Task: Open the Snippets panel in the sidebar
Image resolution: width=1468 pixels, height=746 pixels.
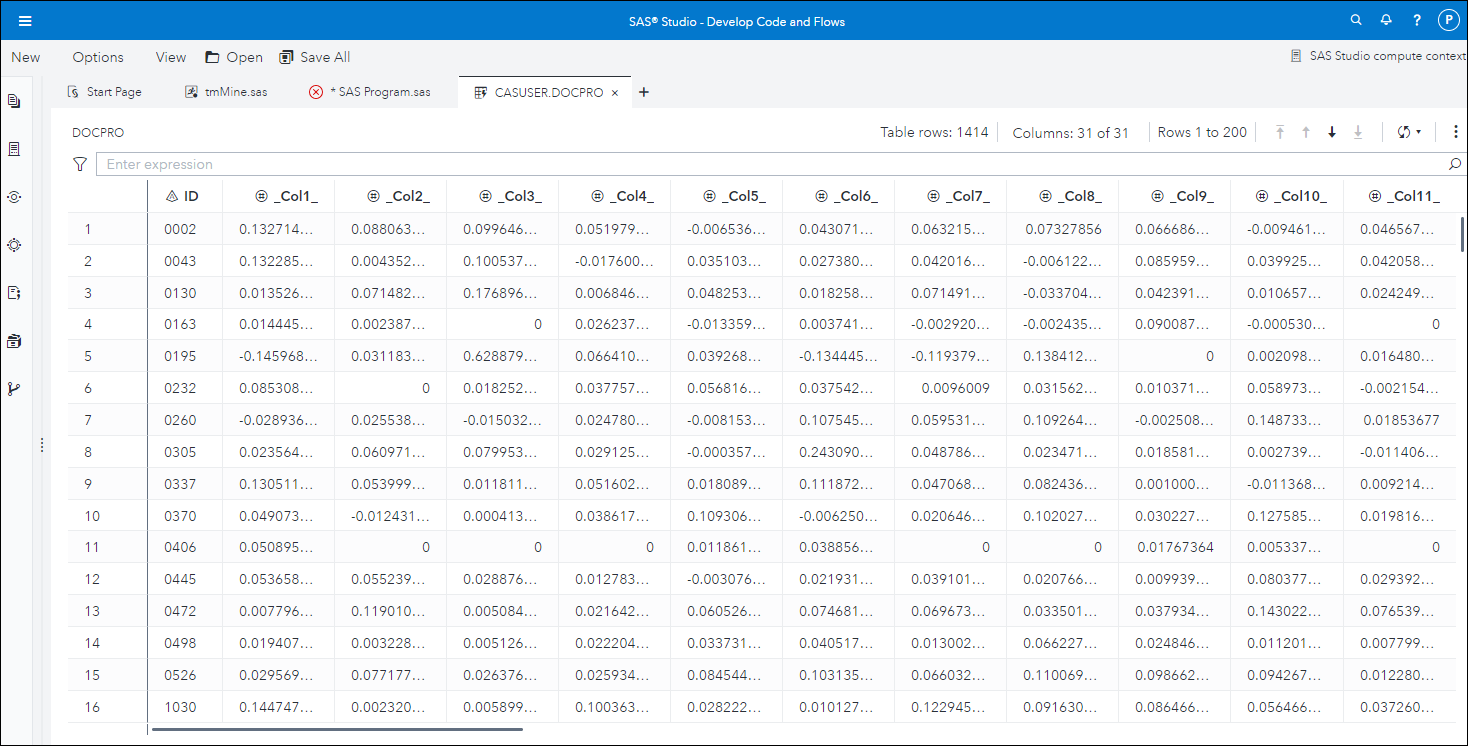Action: [x=14, y=292]
